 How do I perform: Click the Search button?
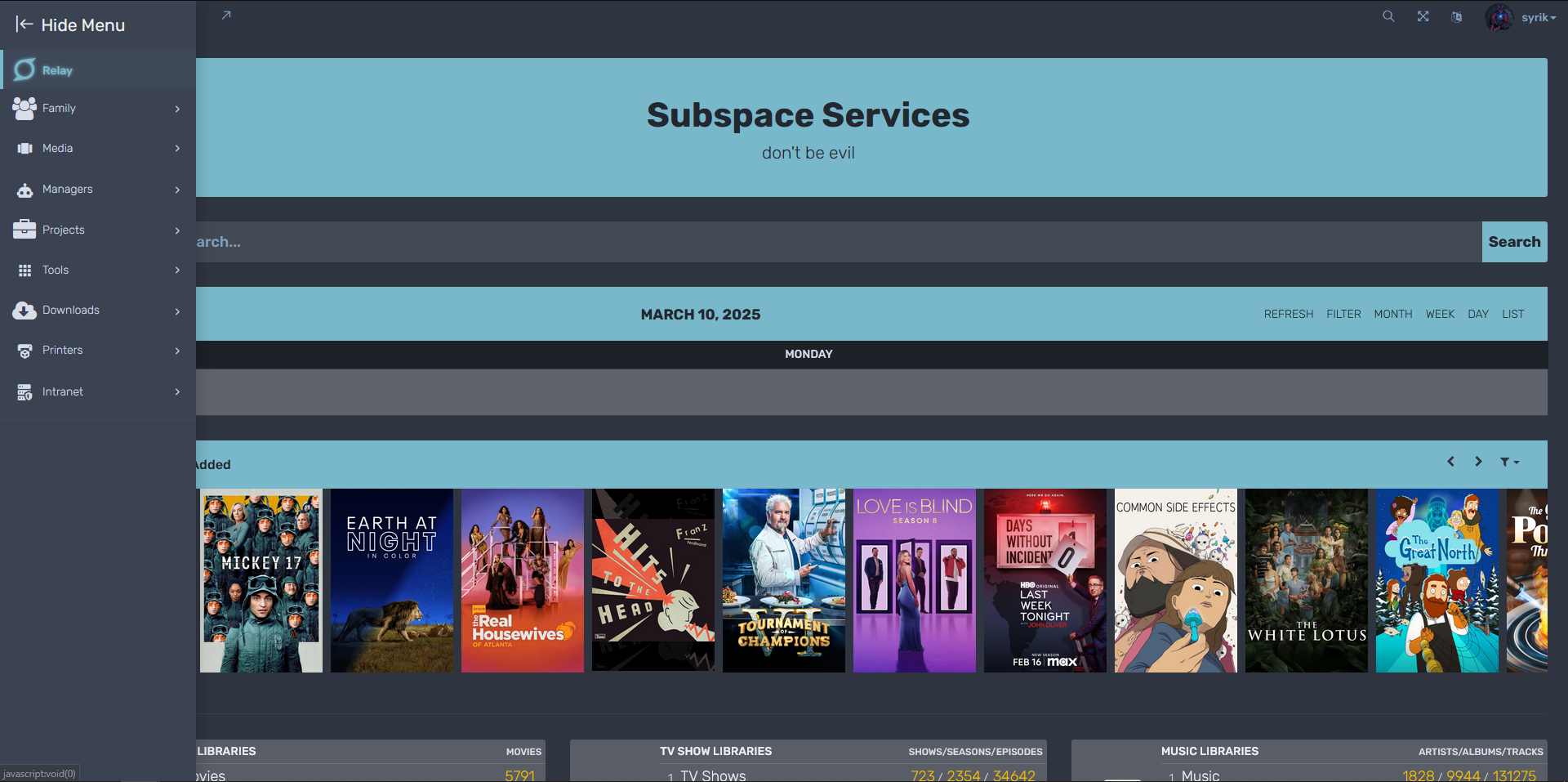pyautogui.click(x=1514, y=242)
